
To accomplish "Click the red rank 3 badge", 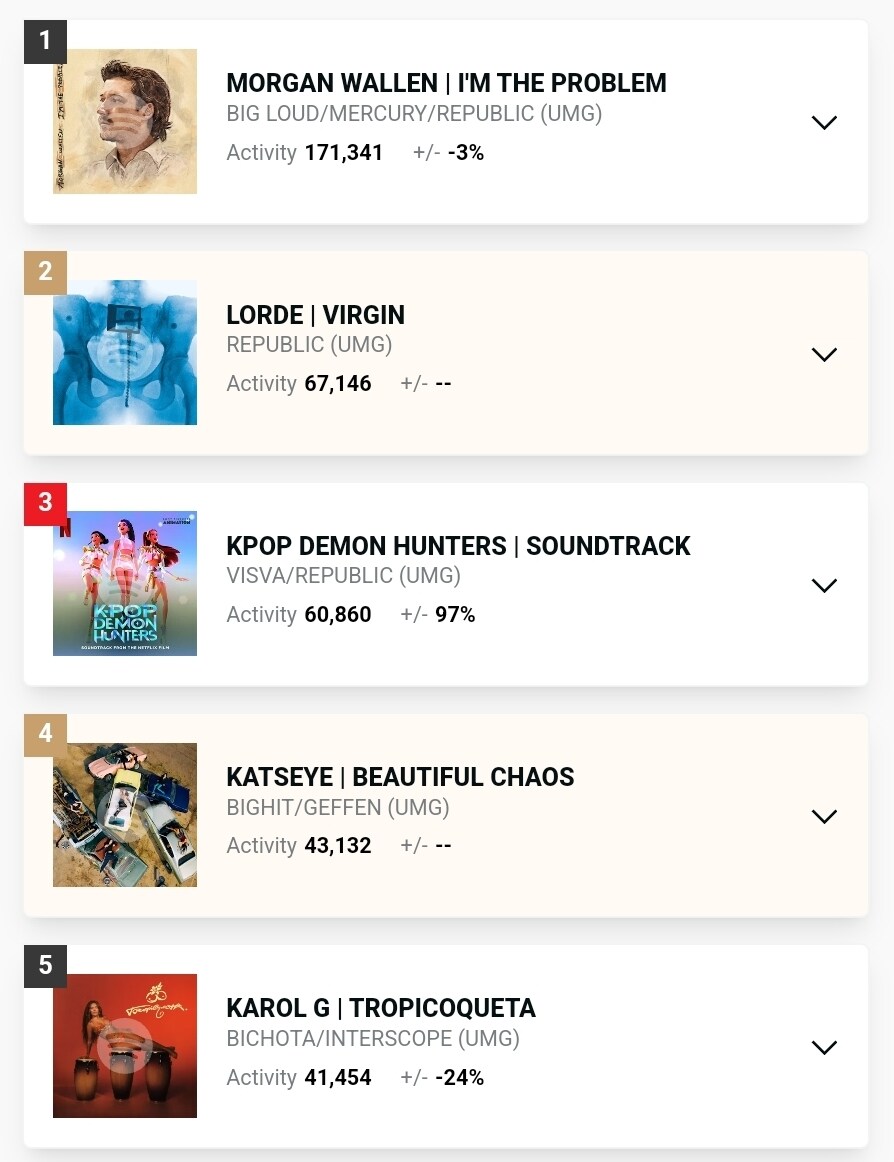I will click(x=45, y=504).
